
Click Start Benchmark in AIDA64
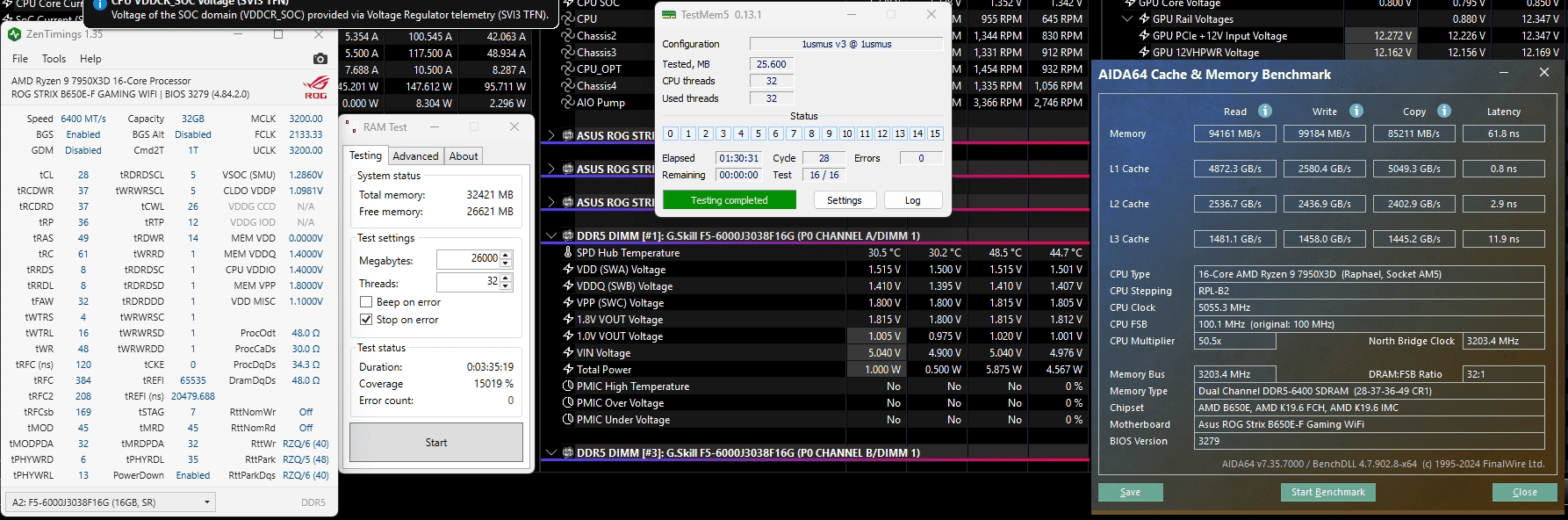(x=1328, y=493)
